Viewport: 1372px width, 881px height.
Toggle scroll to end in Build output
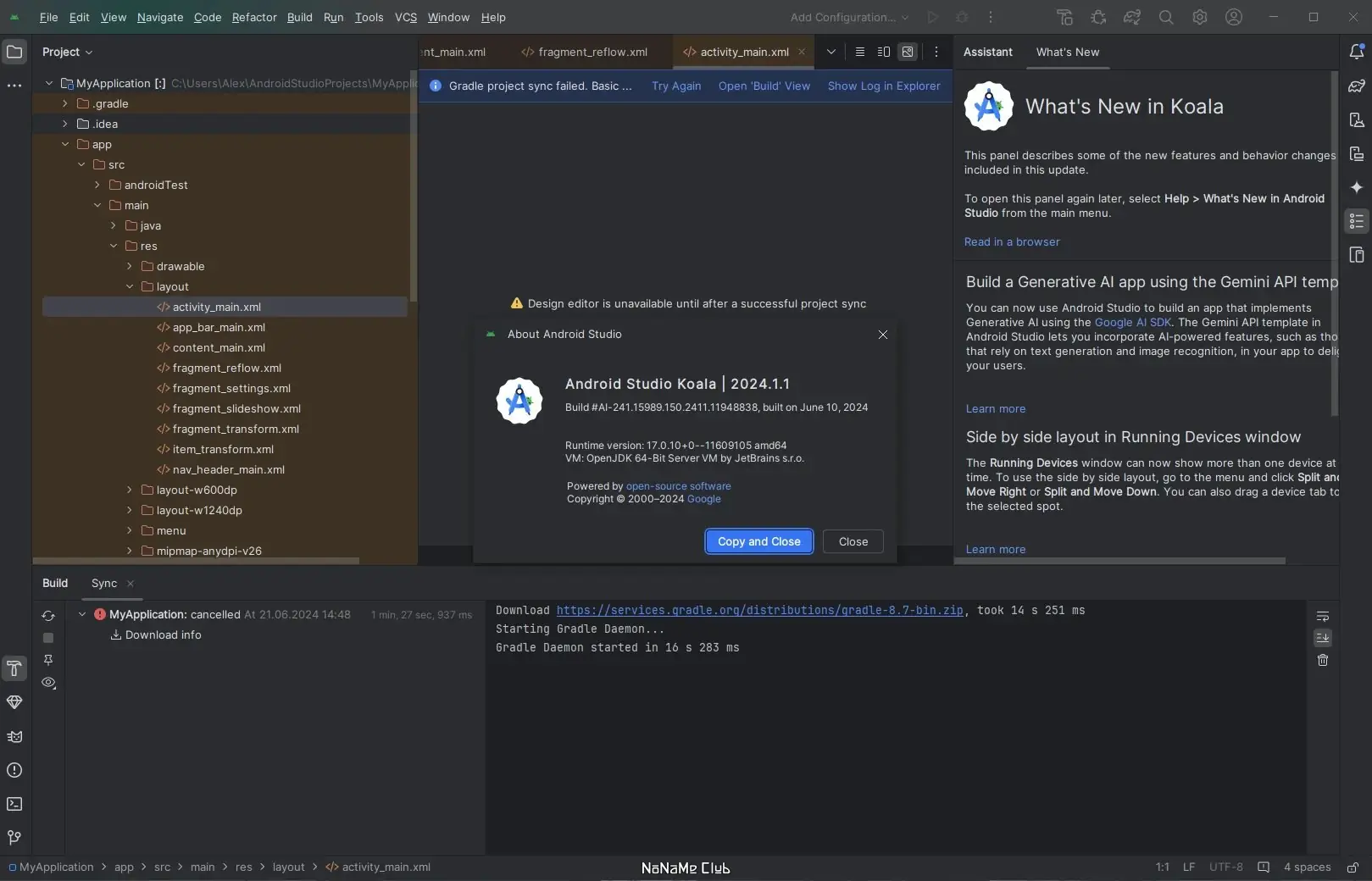pos(1323,638)
